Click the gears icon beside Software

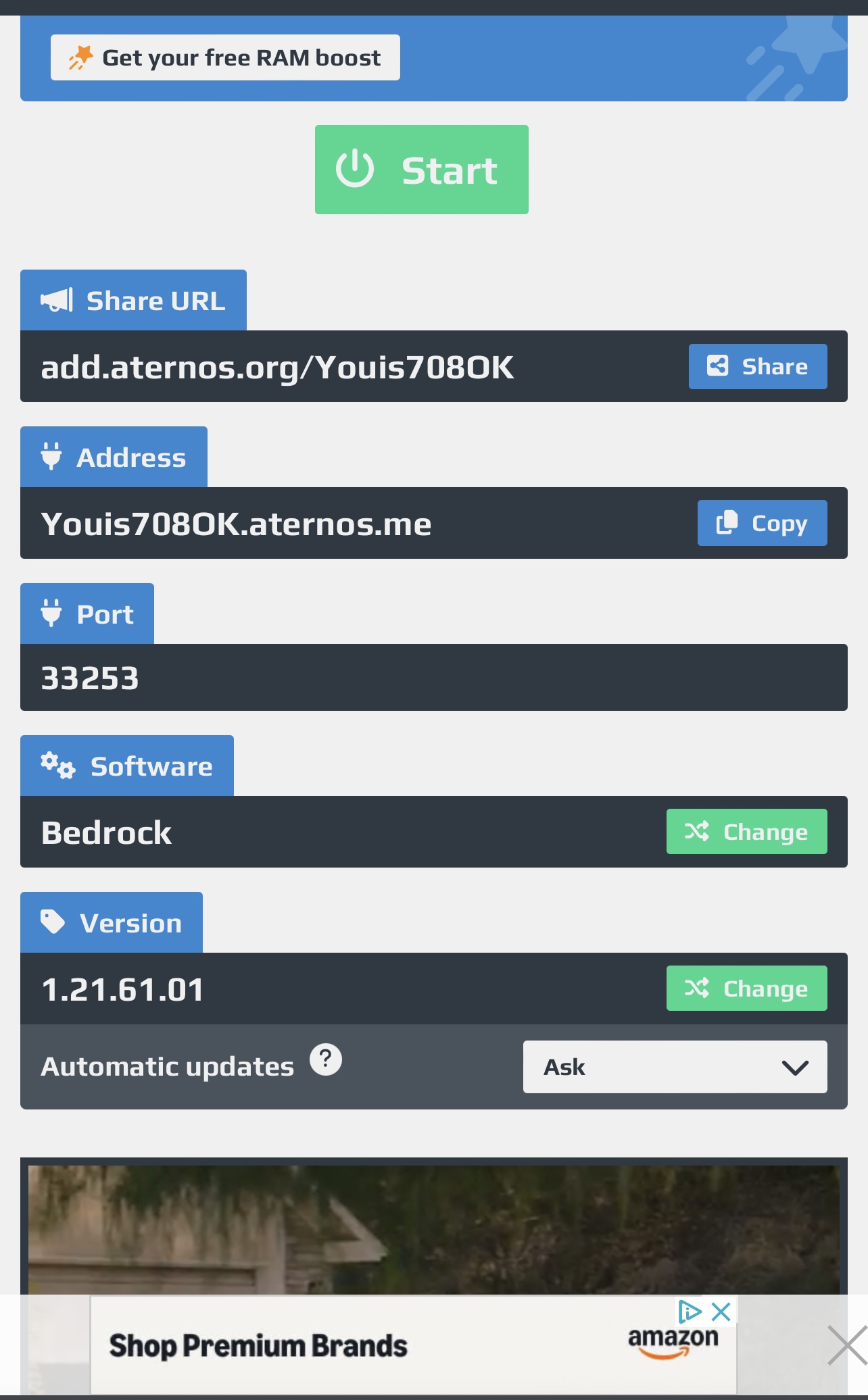coord(57,766)
